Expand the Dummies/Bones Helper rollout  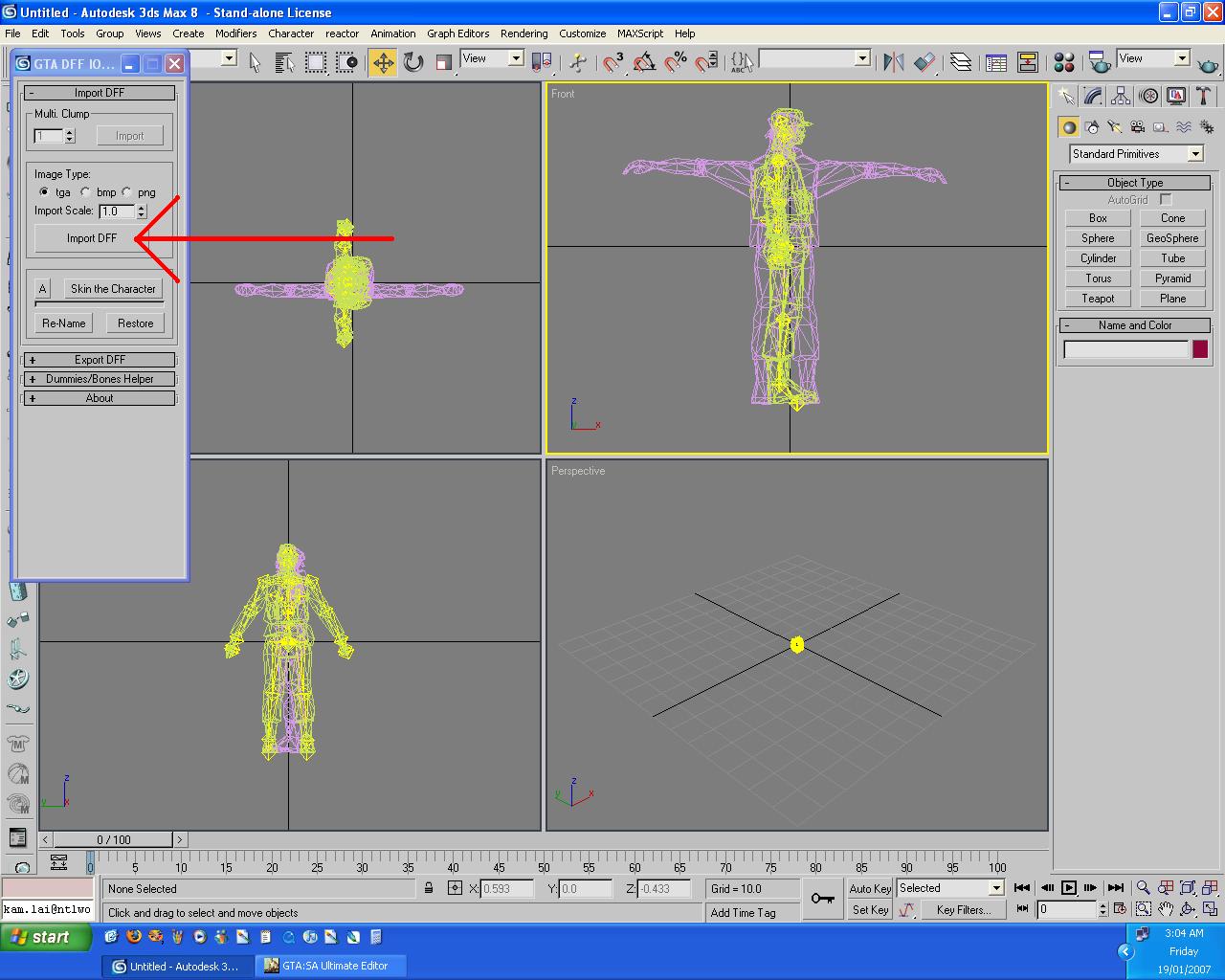pyautogui.click(x=100, y=379)
